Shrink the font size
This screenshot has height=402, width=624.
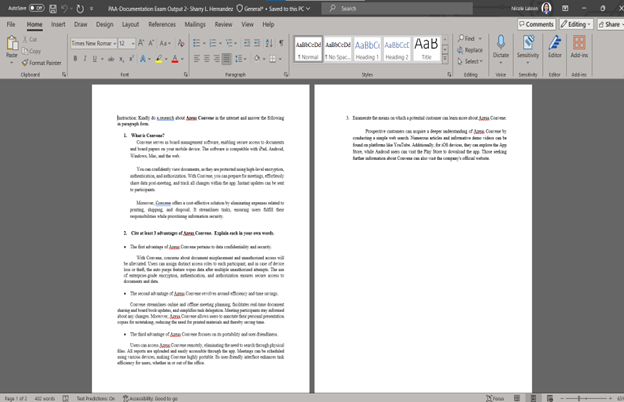point(151,43)
